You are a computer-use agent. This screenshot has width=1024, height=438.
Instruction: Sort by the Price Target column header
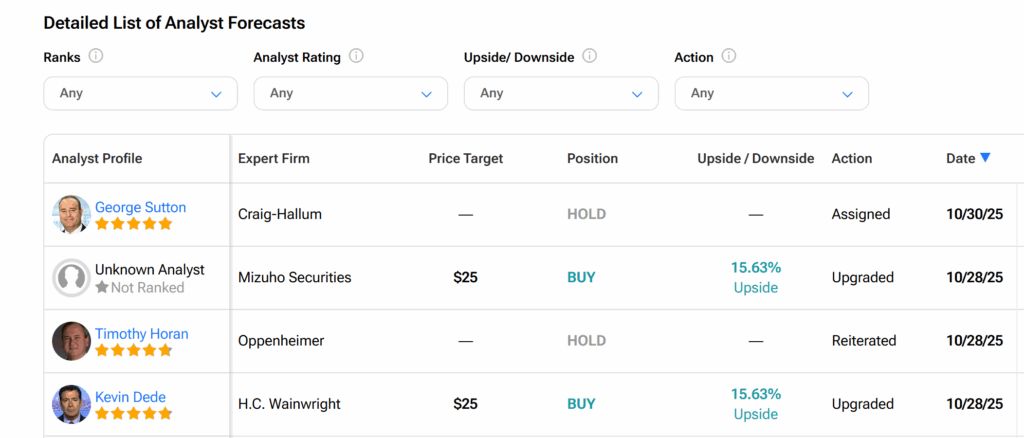coord(465,158)
